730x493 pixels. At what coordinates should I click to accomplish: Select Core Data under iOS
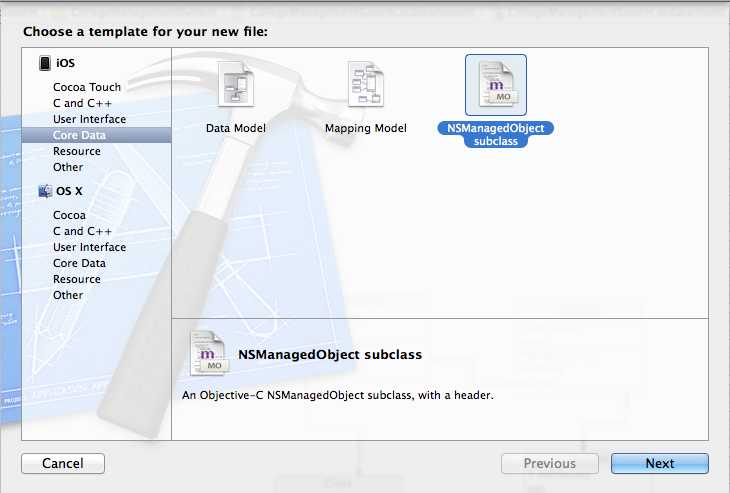coord(96,135)
